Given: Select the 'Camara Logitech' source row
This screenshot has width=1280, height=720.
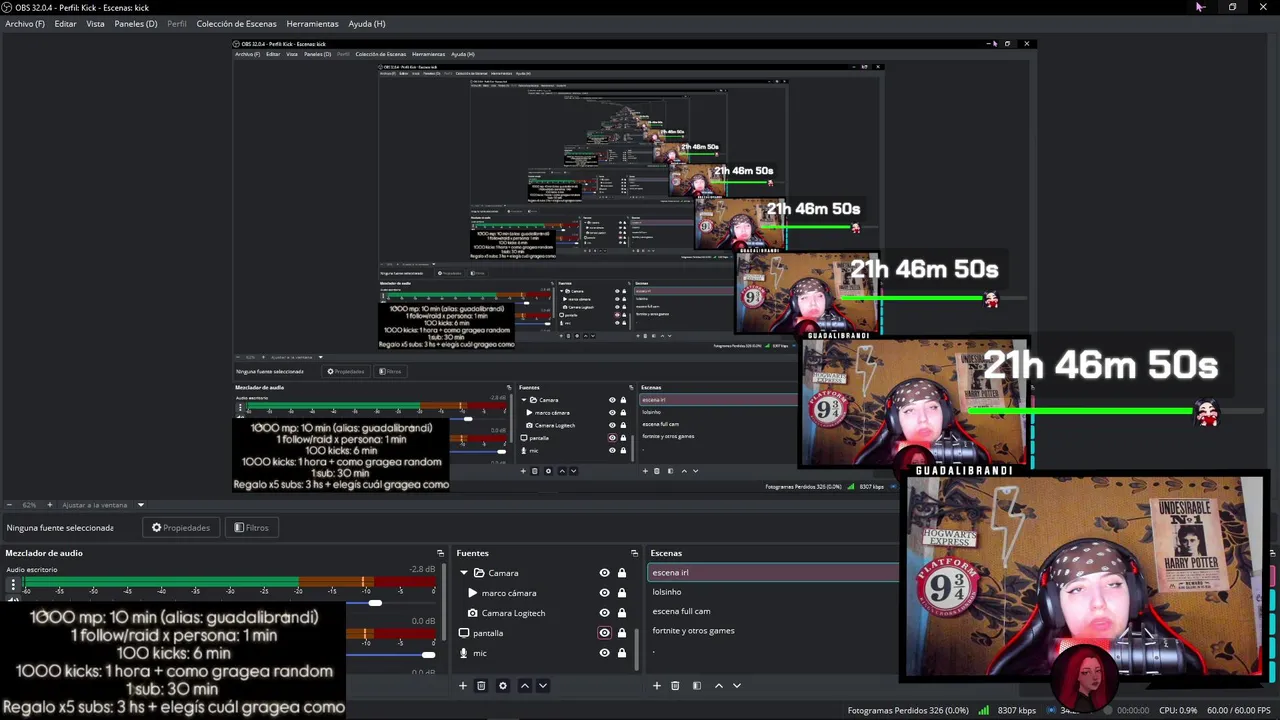Looking at the screenshot, I should 543,613.
